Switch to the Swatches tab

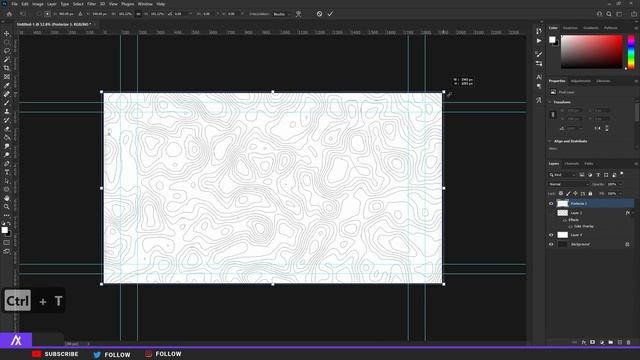tap(570, 28)
